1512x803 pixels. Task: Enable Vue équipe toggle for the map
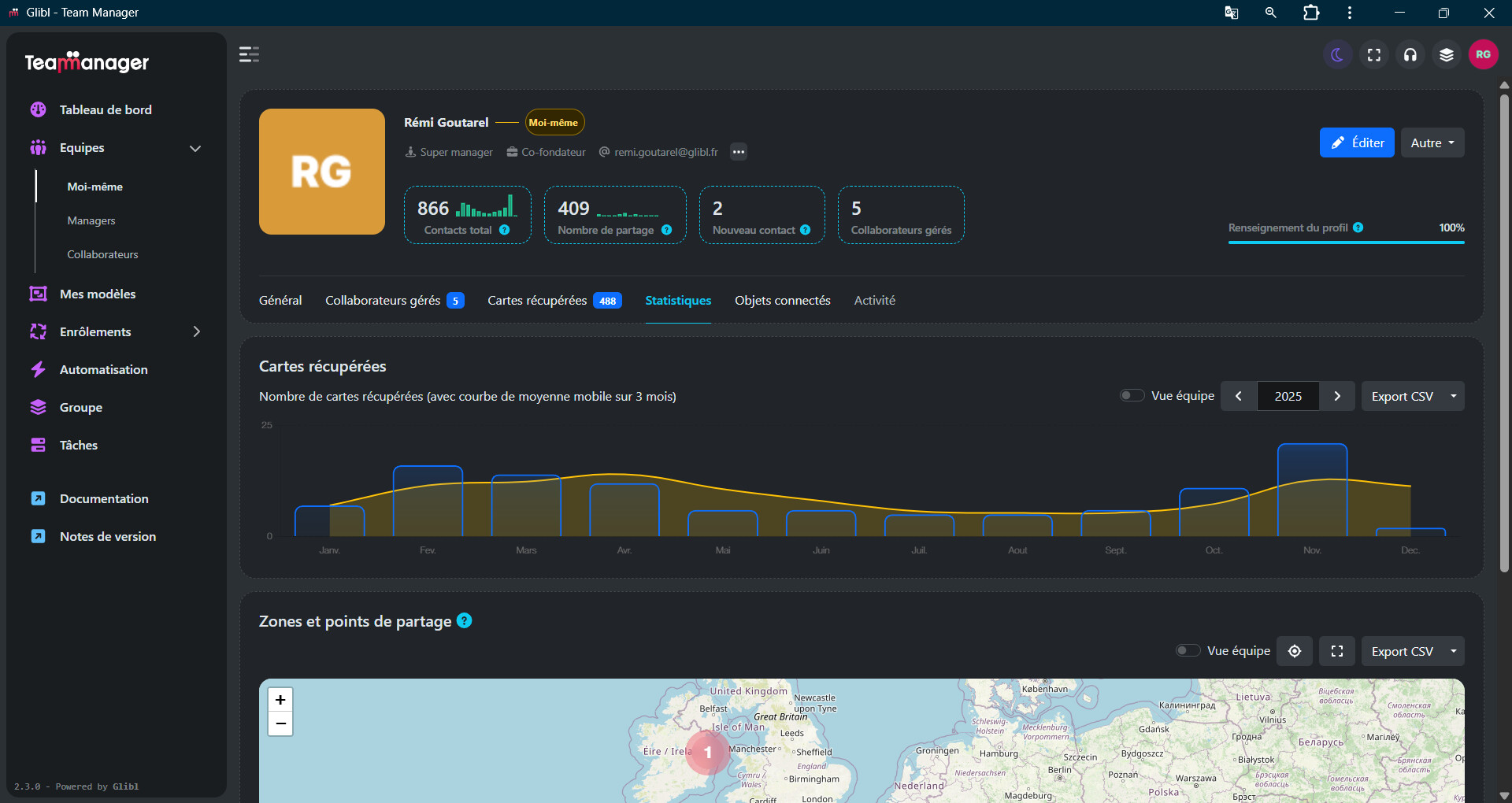(1188, 650)
